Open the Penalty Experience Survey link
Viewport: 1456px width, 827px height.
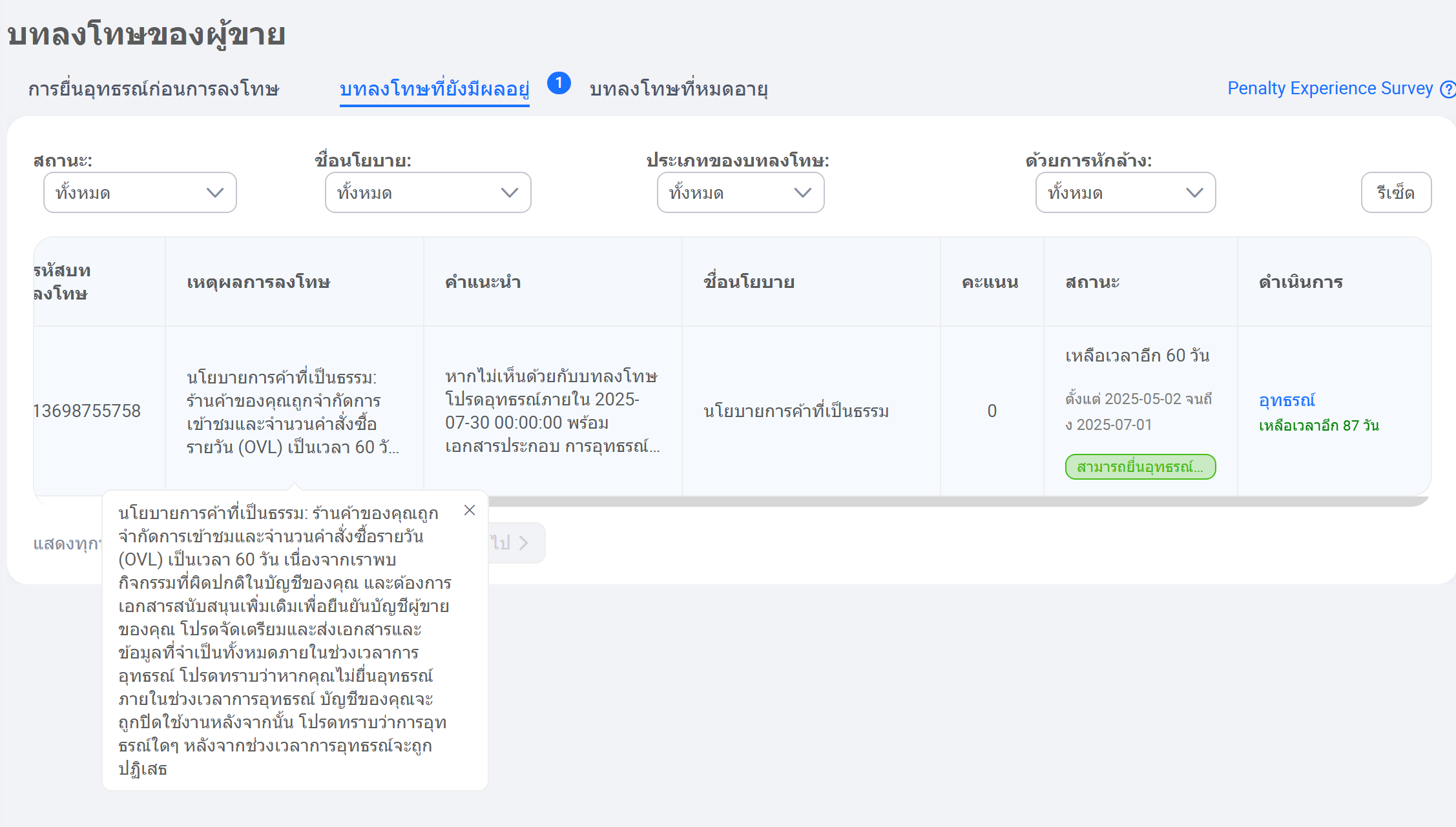1329,88
